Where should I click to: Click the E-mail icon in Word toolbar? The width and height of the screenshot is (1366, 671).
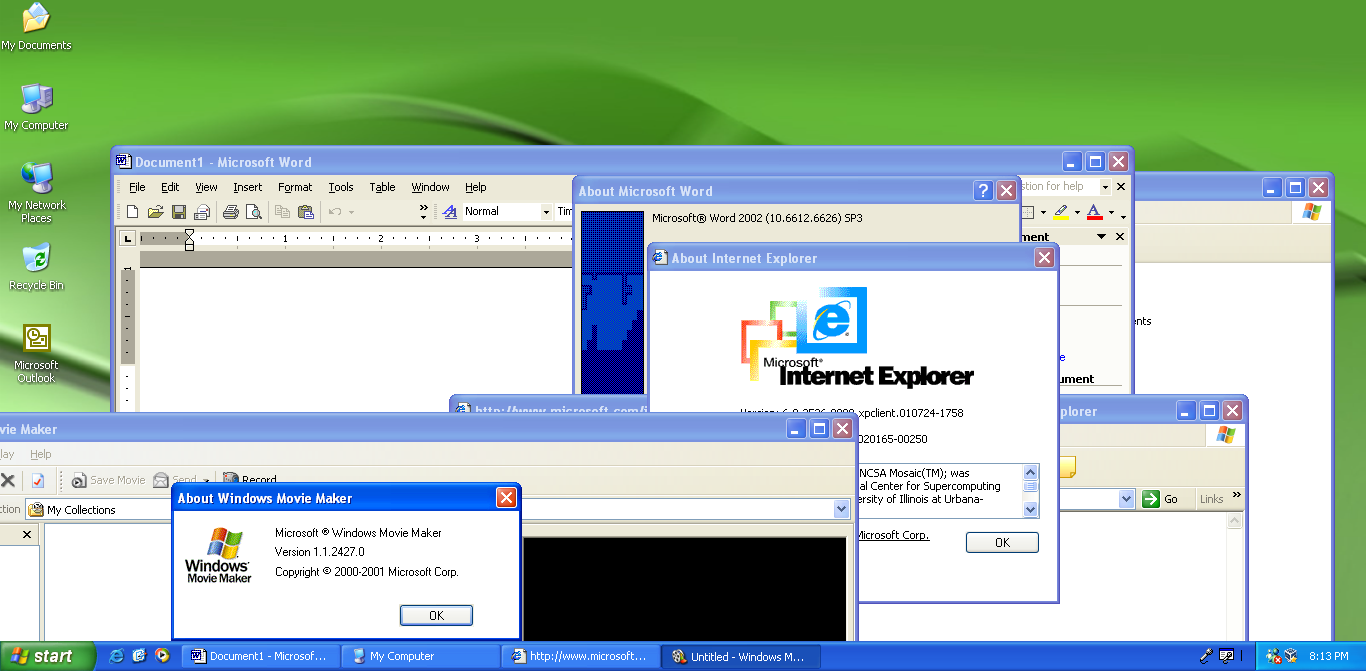pyautogui.click(x=202, y=212)
